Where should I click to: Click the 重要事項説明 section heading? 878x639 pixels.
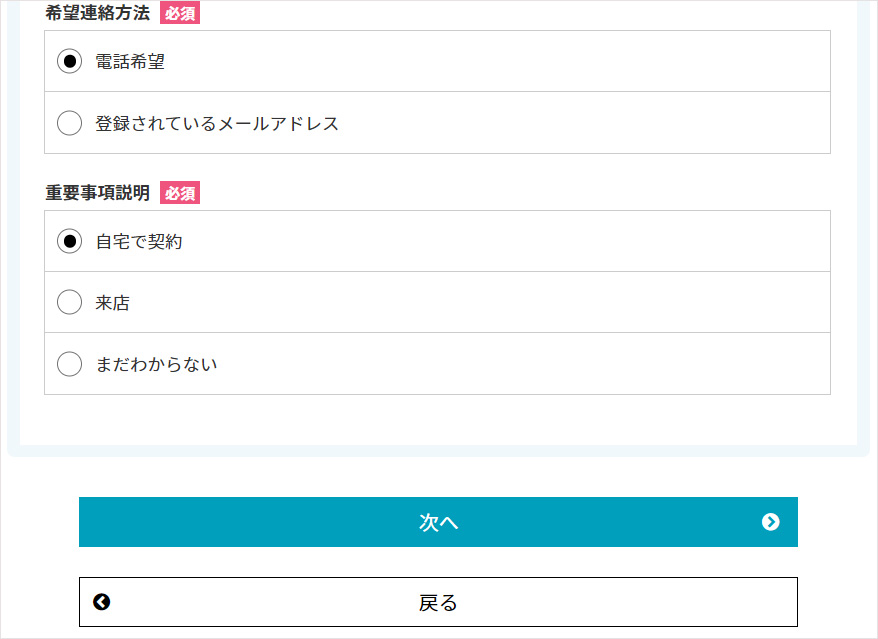click(97, 193)
